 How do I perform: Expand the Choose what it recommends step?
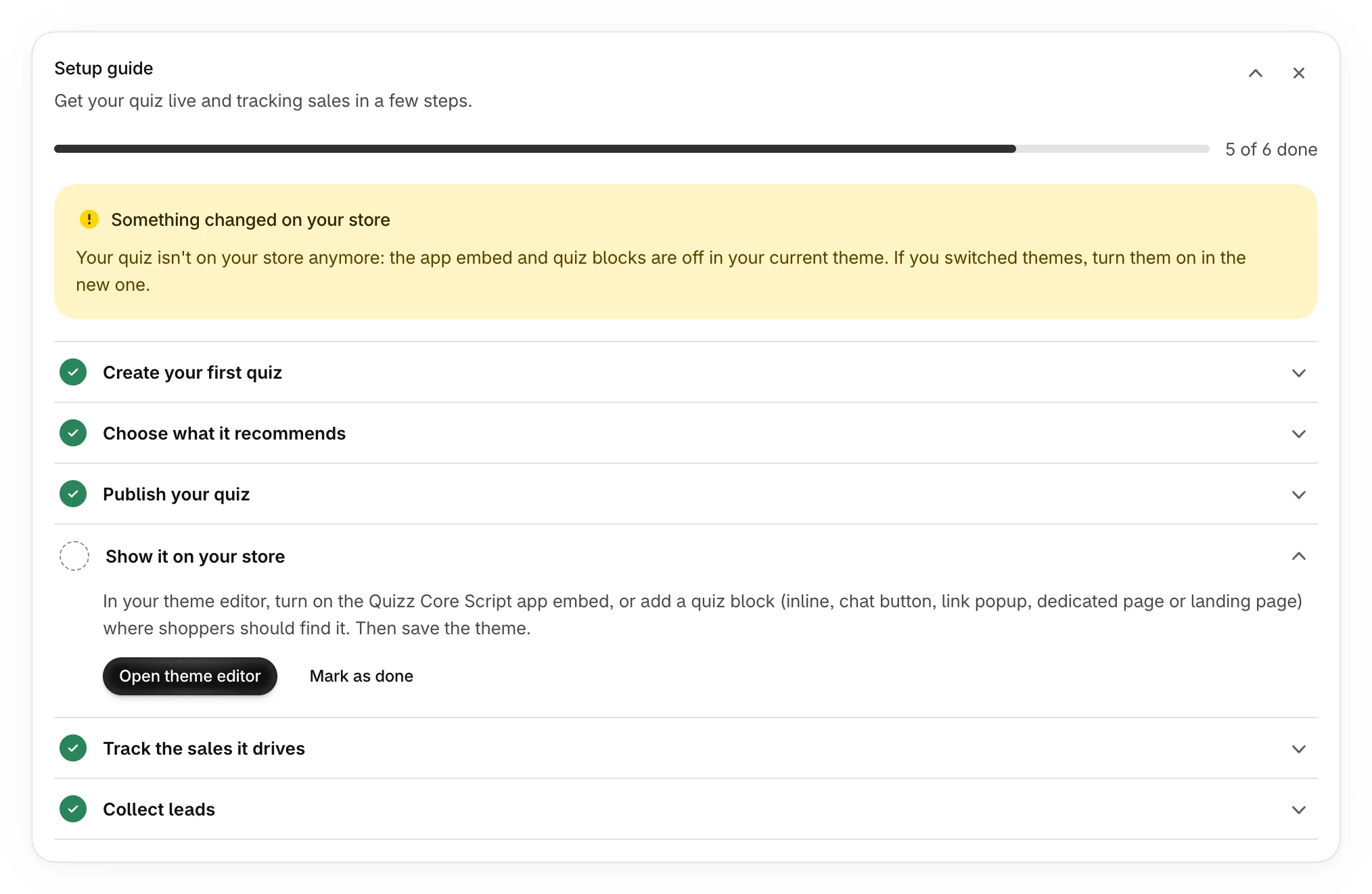click(x=1298, y=433)
